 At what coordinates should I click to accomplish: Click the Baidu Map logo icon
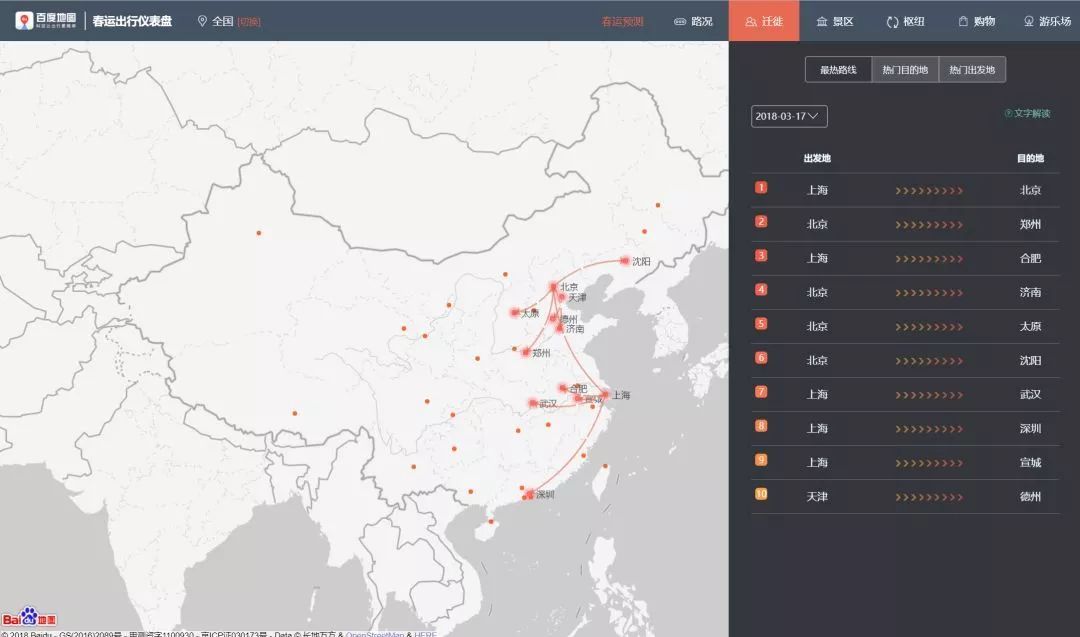pos(24,20)
